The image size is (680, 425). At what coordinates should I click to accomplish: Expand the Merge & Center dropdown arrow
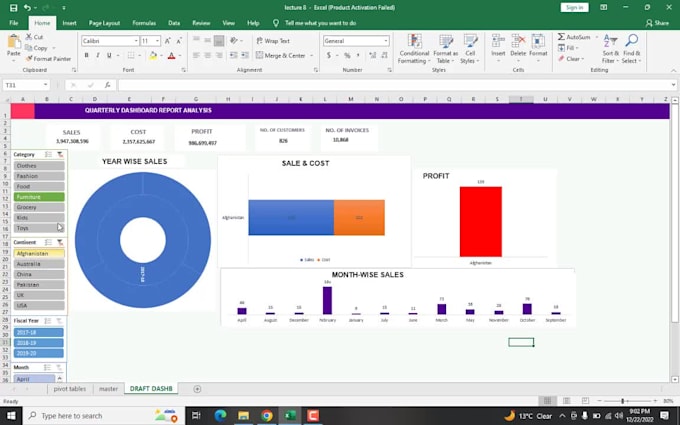309,56
